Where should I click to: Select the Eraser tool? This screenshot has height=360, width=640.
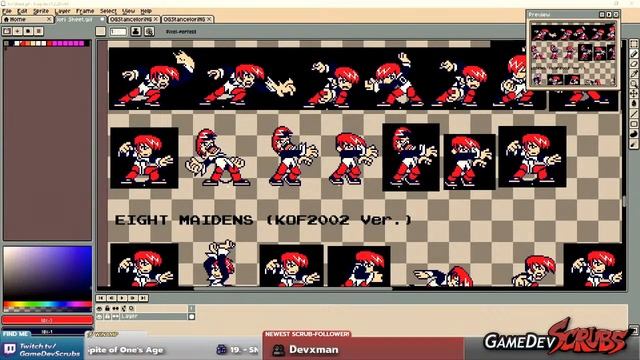[633, 64]
